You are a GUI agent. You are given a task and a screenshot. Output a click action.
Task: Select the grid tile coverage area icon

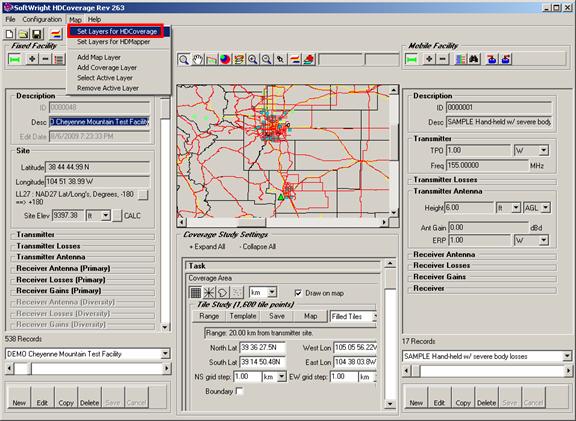195,293
